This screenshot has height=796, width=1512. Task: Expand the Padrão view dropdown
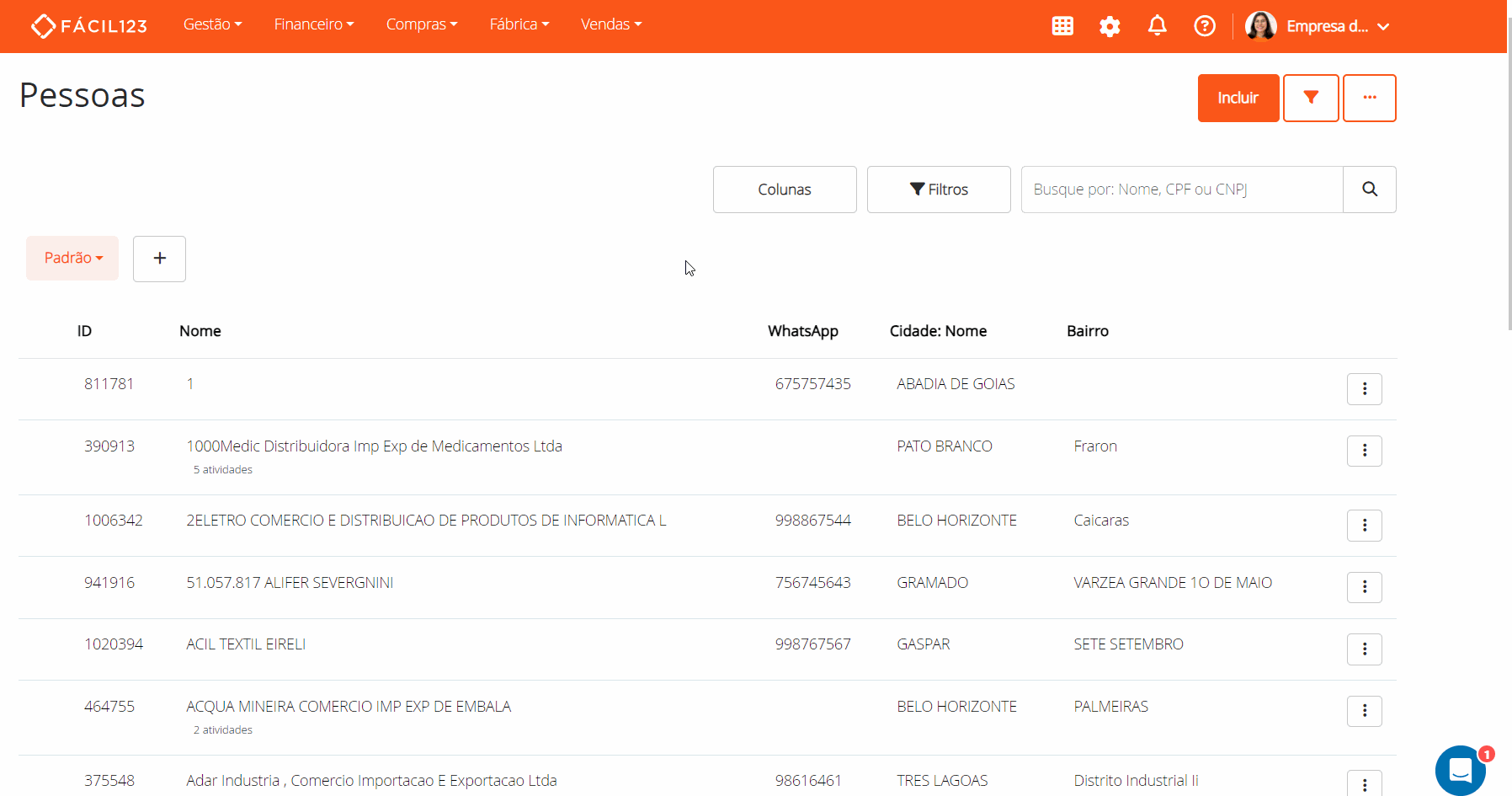tap(72, 258)
